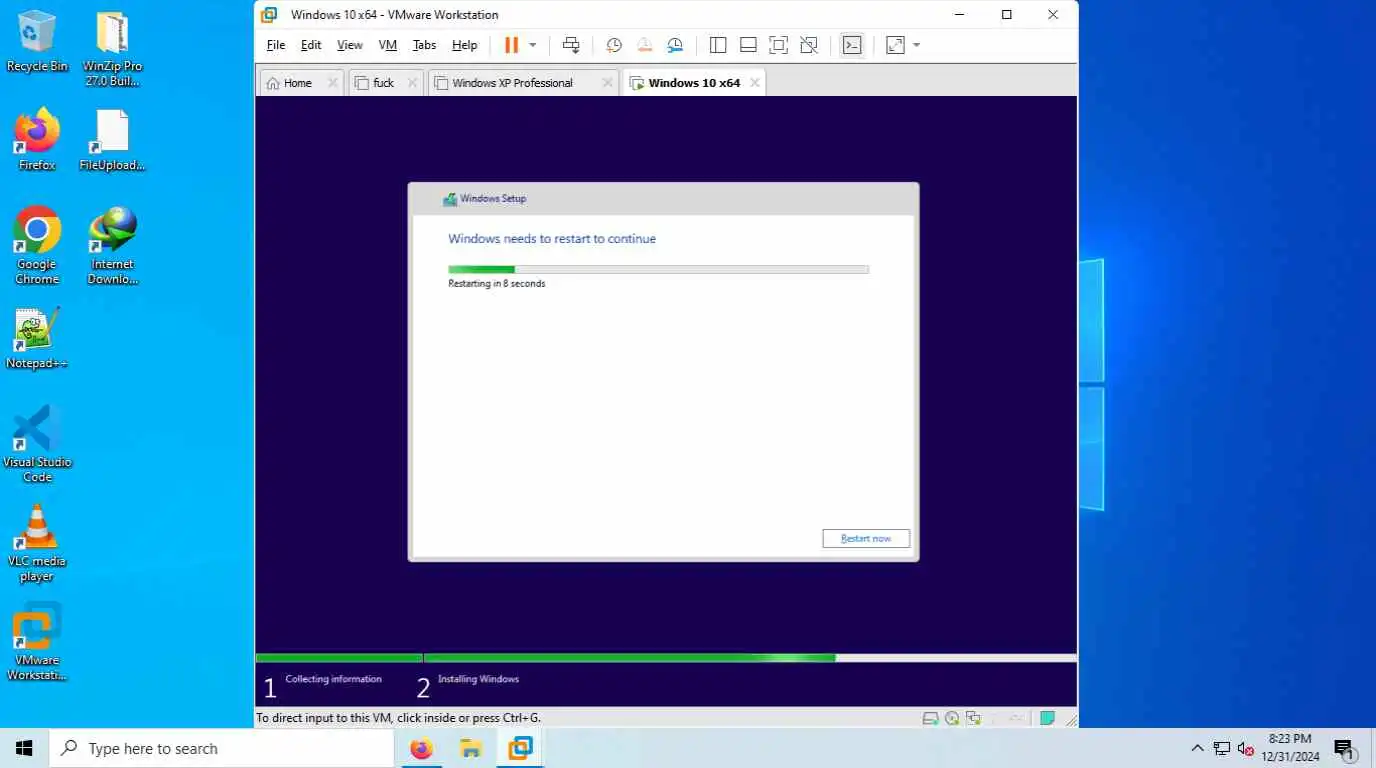Select the Internet Download Manager desktop icon
Screen dimensions: 1376x768
[112, 245]
